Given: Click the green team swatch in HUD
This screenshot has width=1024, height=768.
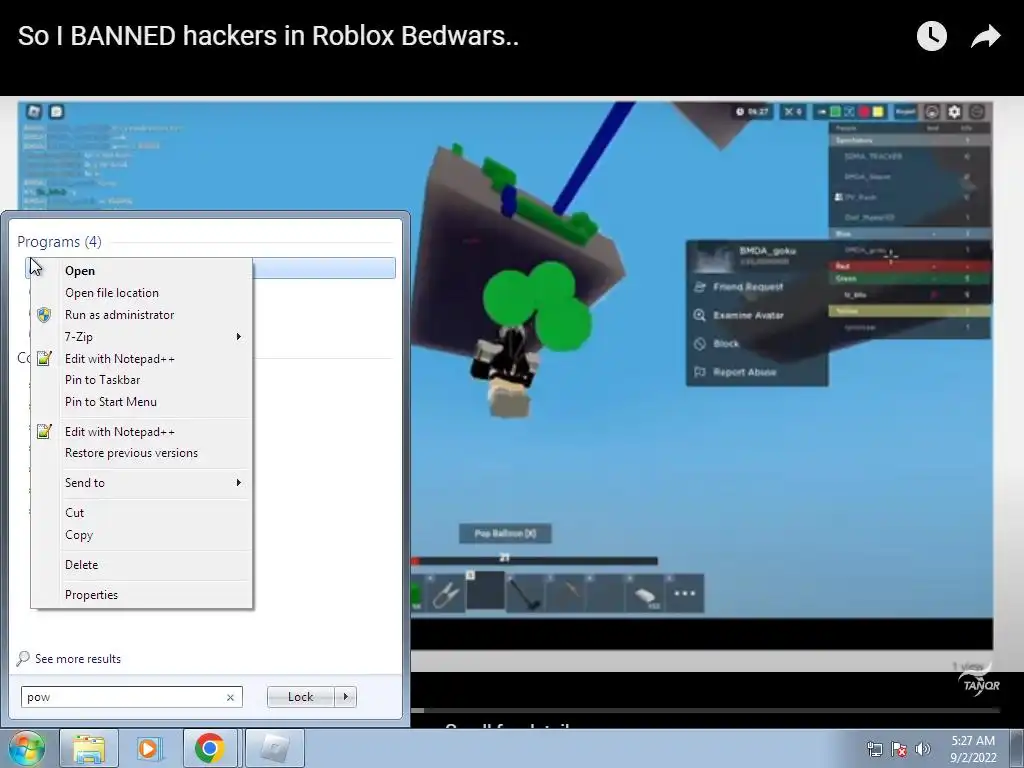Looking at the screenshot, I should pyautogui.click(x=835, y=112).
